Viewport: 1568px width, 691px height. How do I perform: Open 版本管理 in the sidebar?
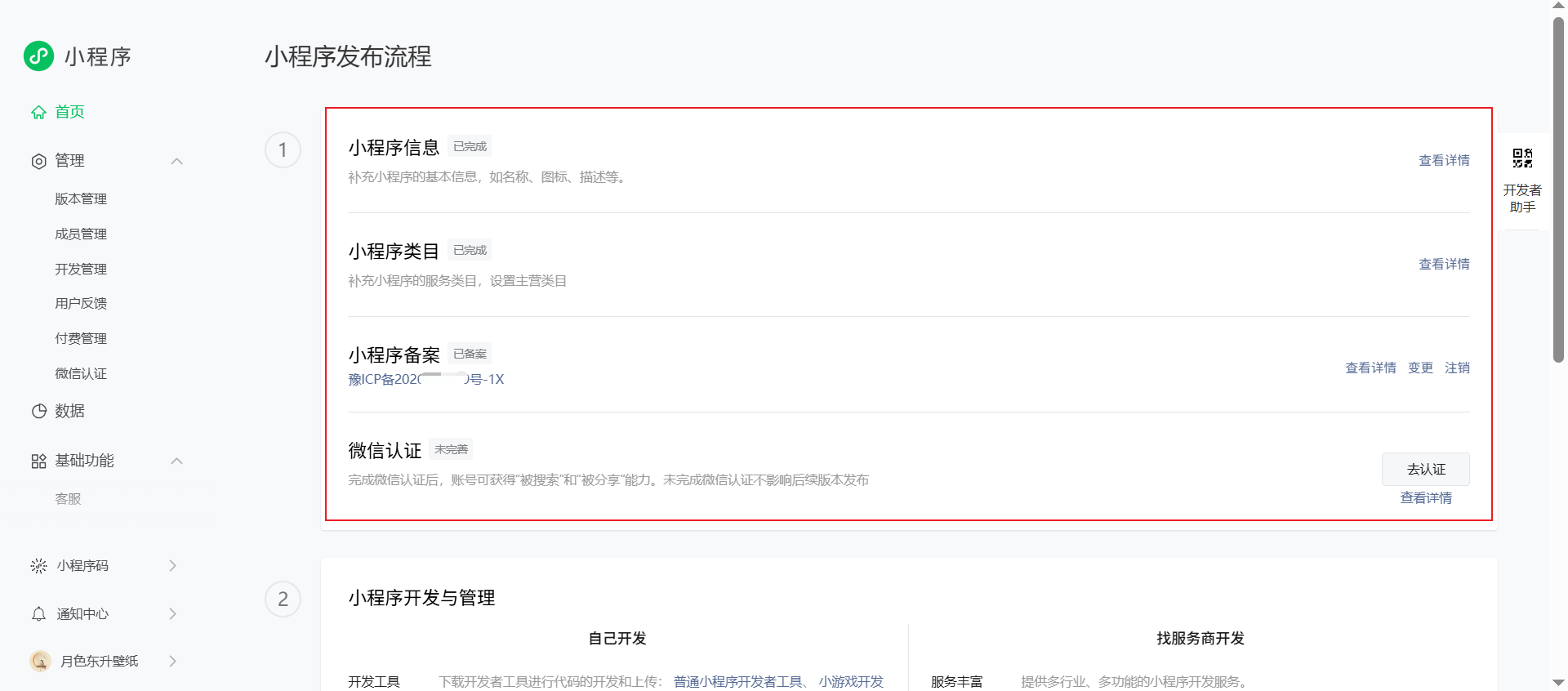(81, 199)
